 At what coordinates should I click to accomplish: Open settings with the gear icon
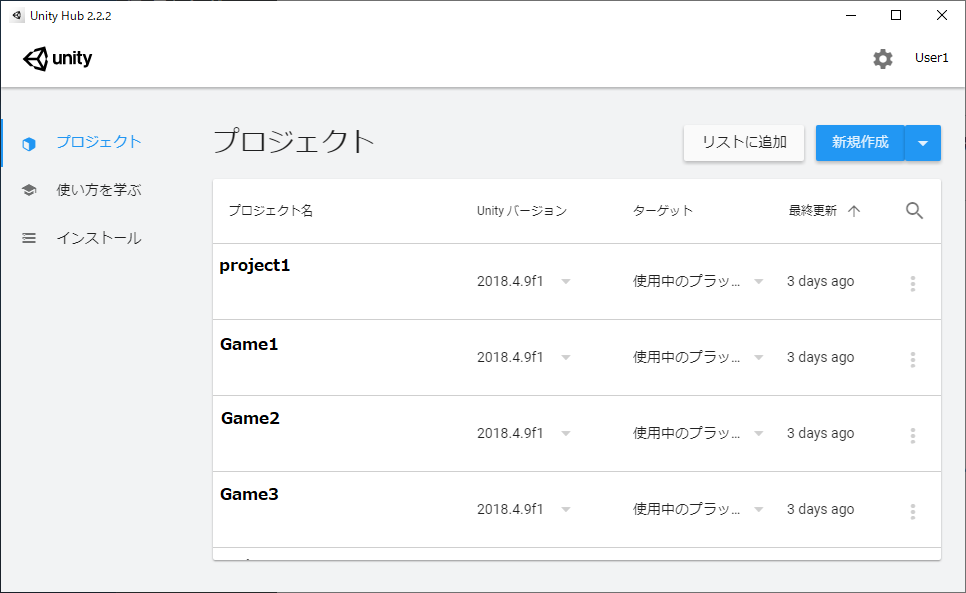coord(882,59)
